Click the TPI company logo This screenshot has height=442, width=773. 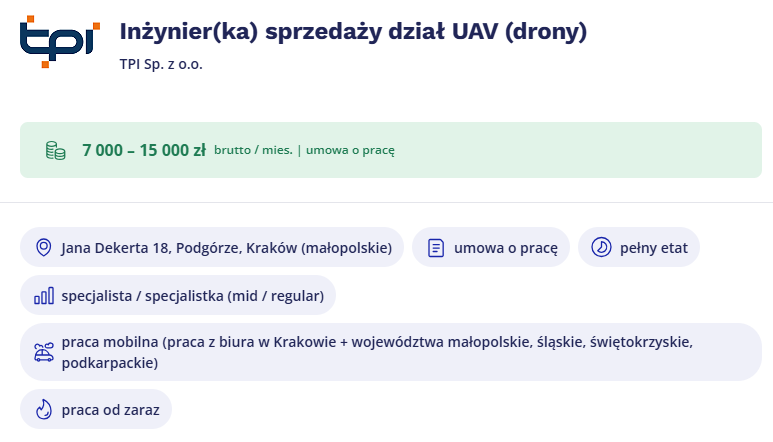click(60, 41)
